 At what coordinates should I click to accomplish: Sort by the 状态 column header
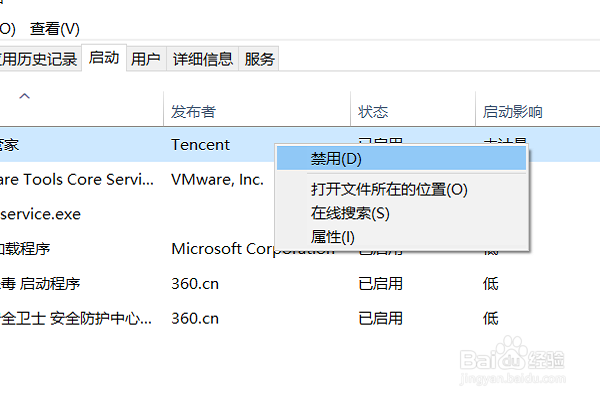point(373,111)
